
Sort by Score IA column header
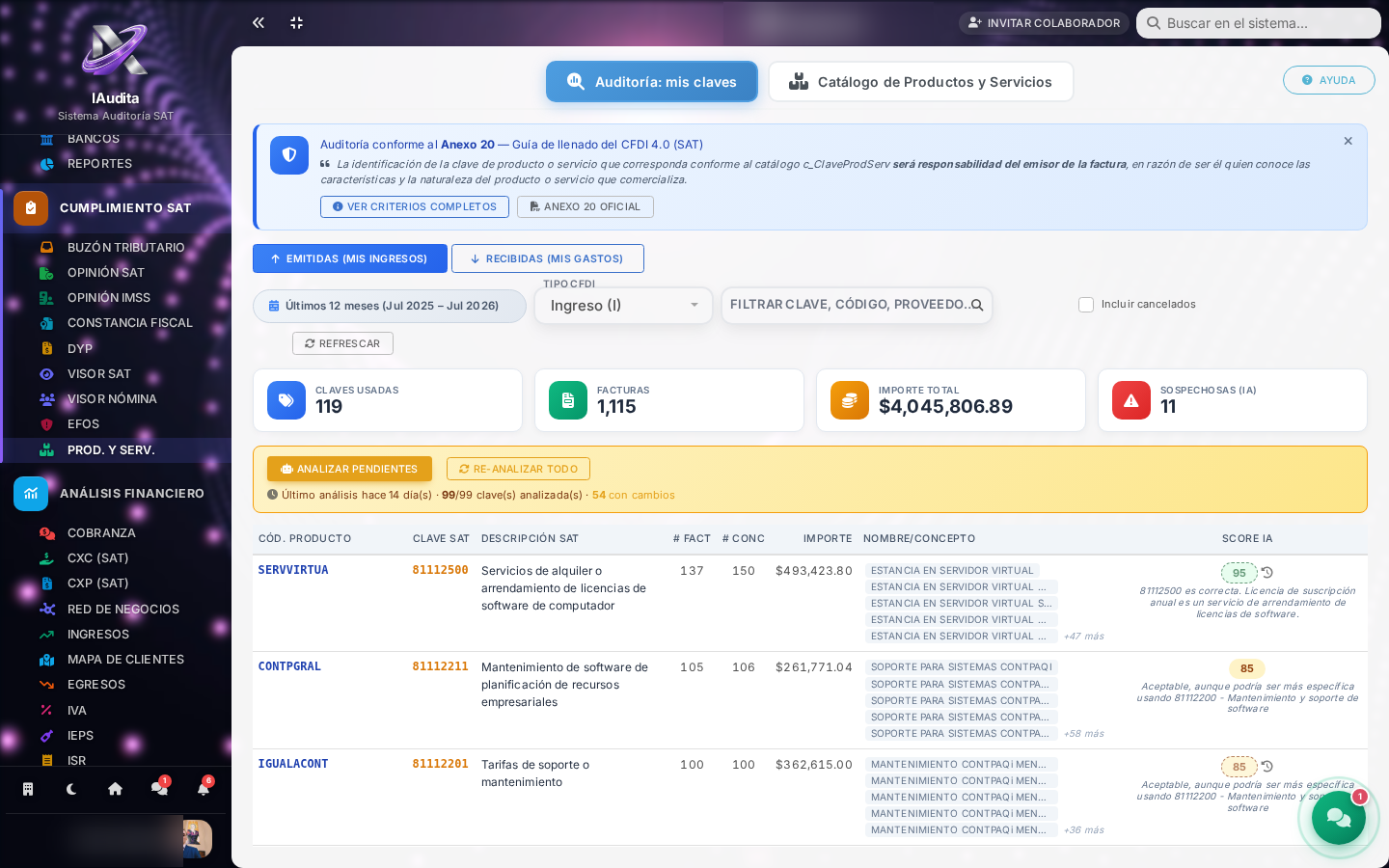1247,538
